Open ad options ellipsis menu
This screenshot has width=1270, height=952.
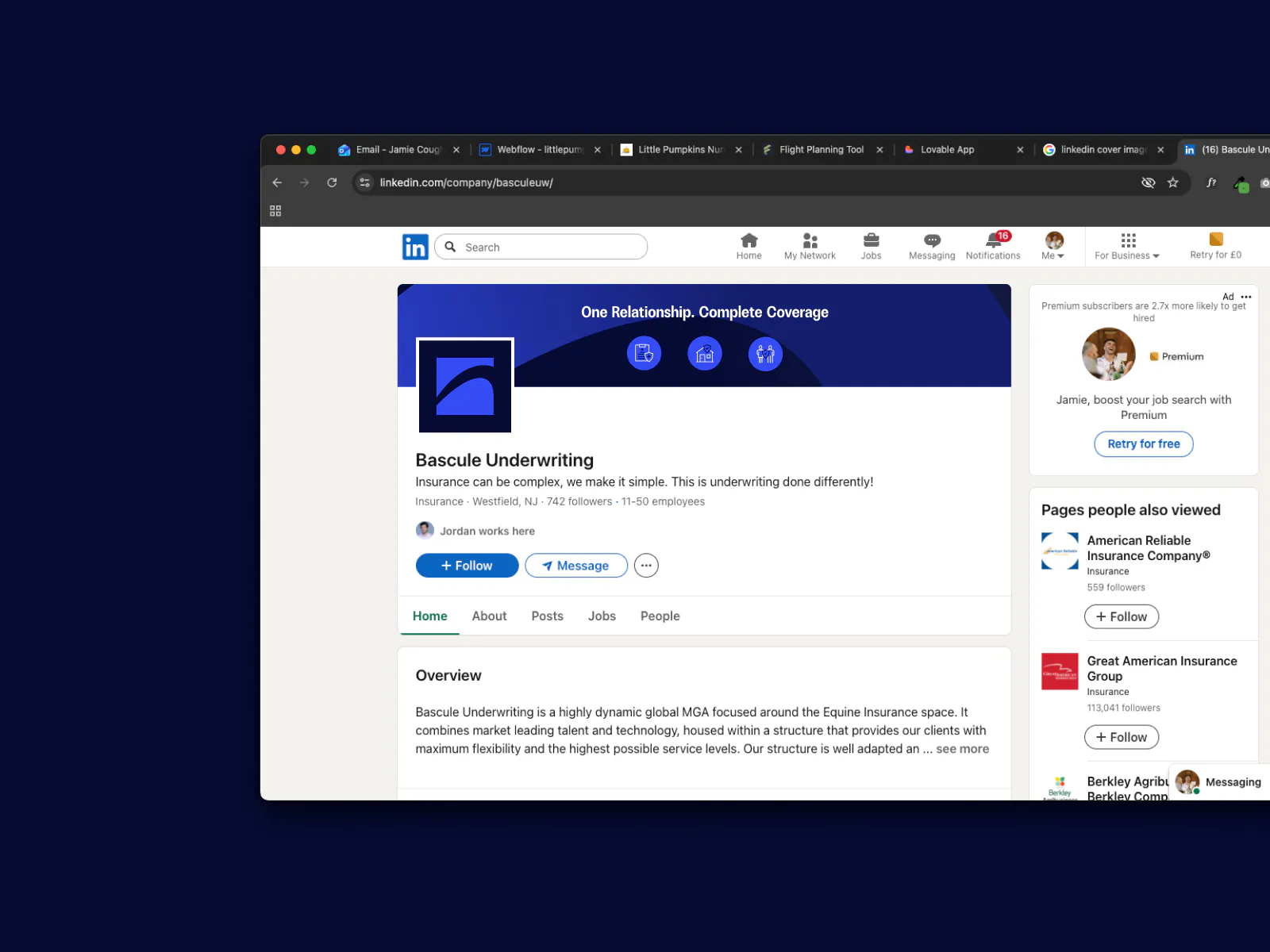(x=1246, y=297)
